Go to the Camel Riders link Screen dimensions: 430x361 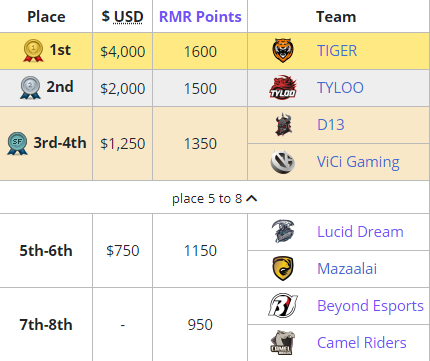362,343
